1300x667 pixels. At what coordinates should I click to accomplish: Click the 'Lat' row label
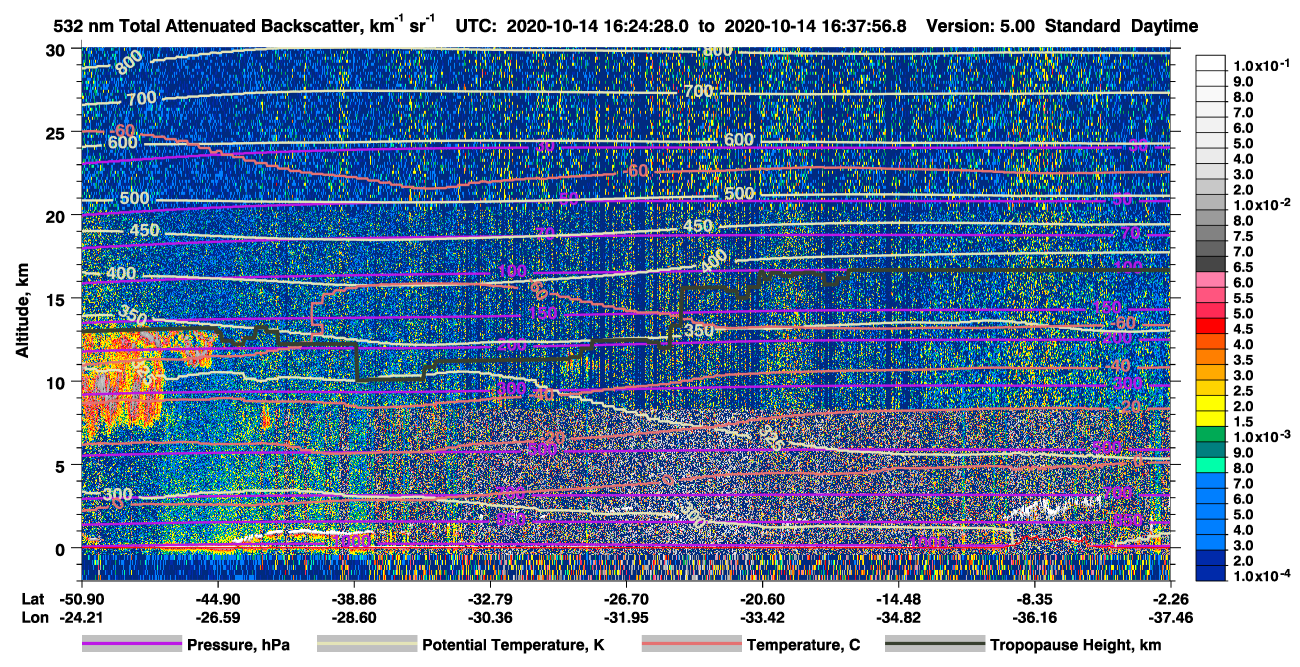pyautogui.click(x=33, y=601)
